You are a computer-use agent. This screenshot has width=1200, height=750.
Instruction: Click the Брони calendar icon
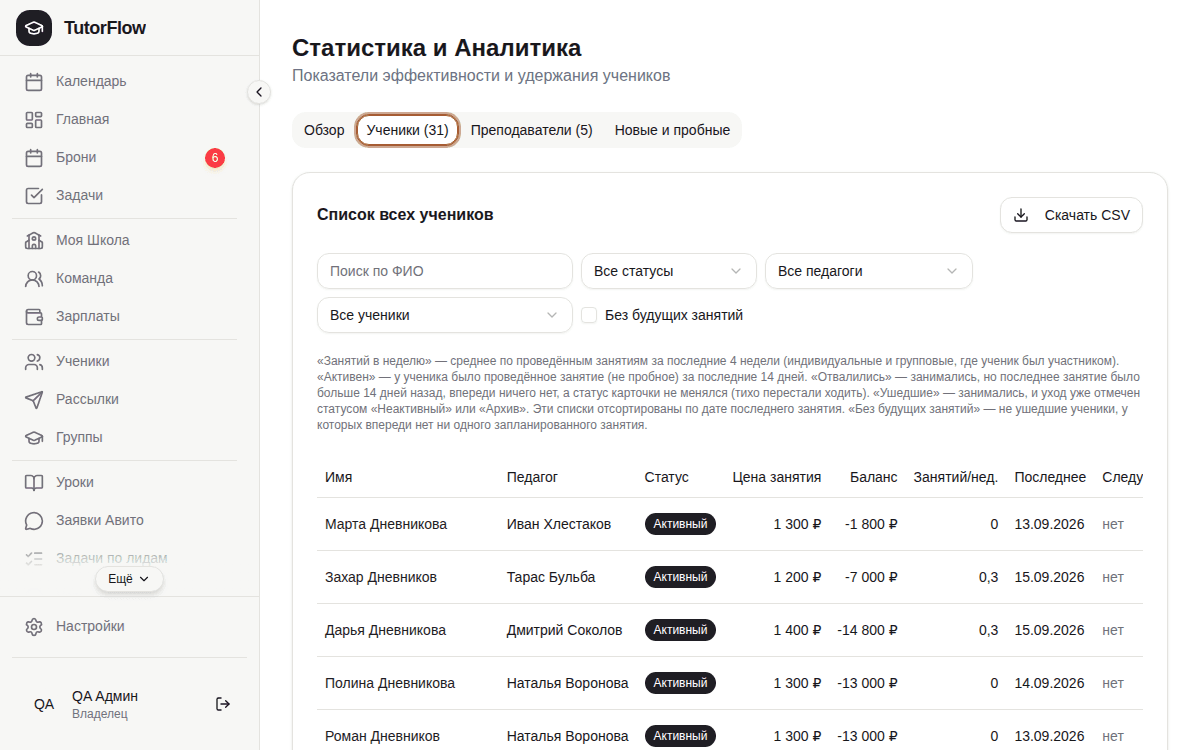[x=34, y=157]
